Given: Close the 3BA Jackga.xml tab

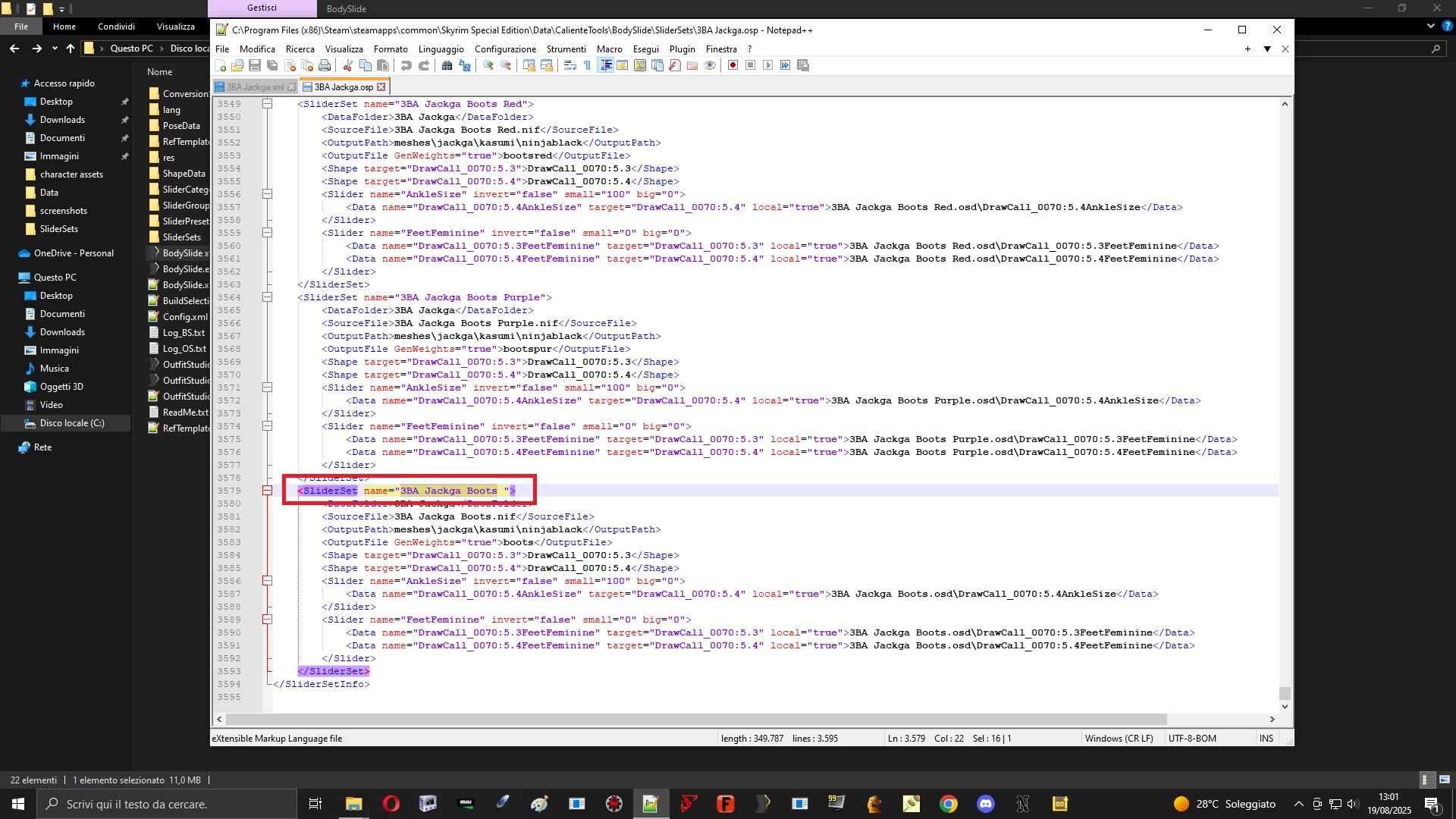Looking at the screenshot, I should point(291,87).
